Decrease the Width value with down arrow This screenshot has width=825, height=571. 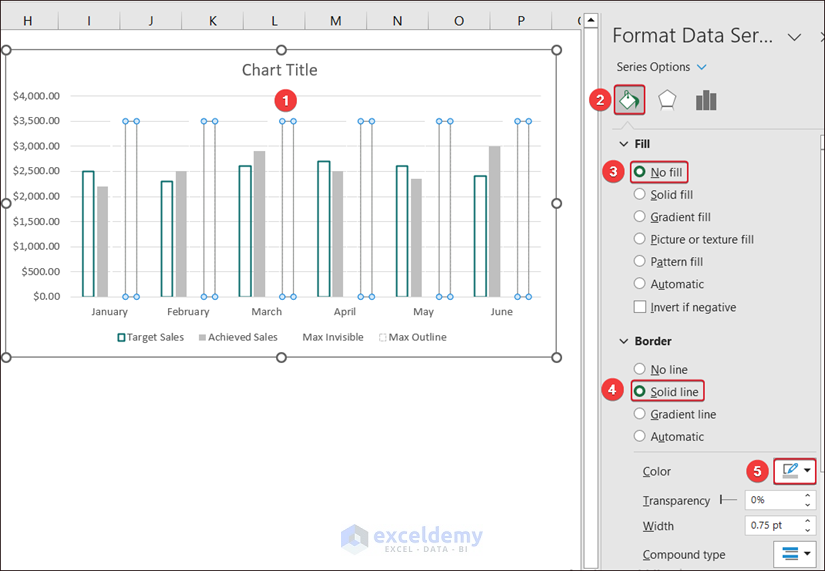(x=808, y=530)
